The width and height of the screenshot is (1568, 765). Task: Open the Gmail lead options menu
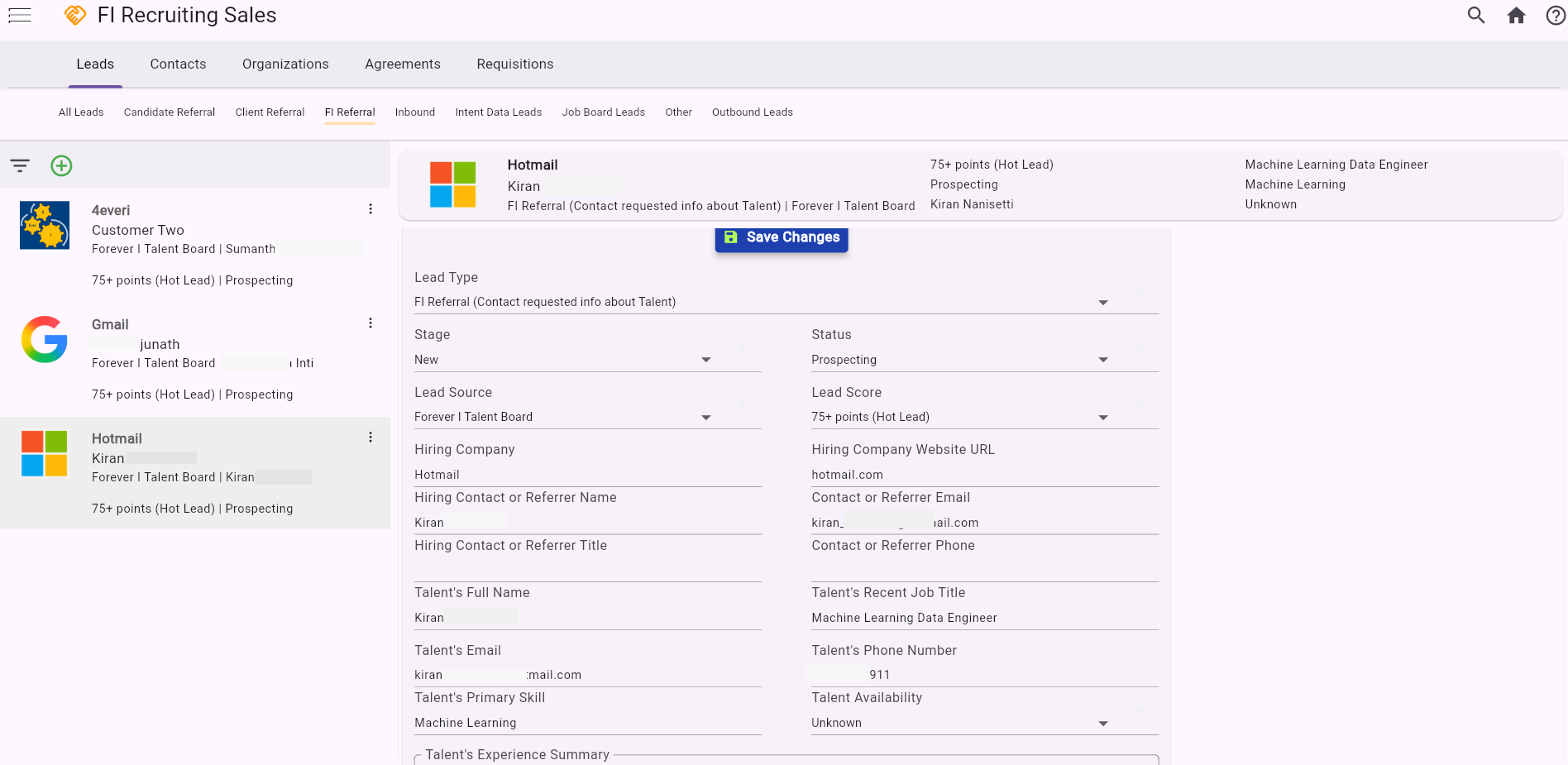coord(370,323)
